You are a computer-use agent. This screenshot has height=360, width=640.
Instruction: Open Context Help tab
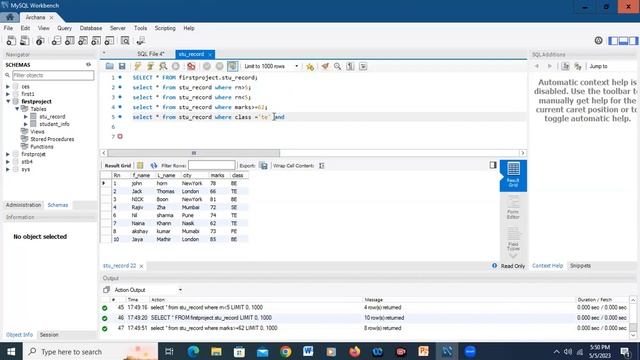[547, 266]
